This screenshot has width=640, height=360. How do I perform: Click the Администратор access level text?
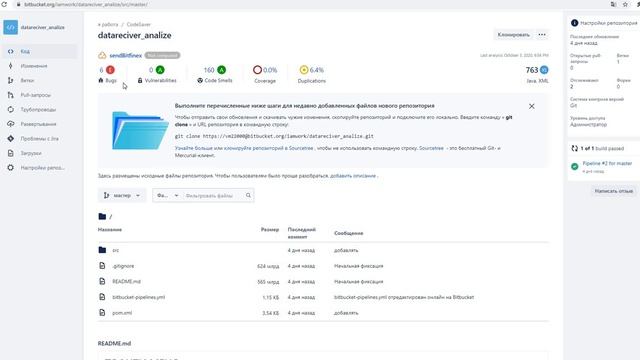pyautogui.click(x=588, y=124)
